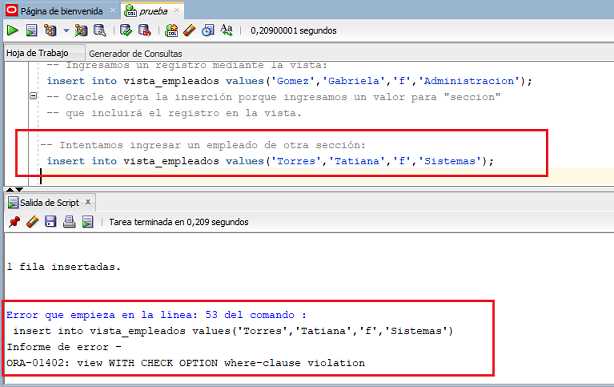Click the '1 fila insertadas.' output line
614x387 pixels.
[x=63, y=267]
